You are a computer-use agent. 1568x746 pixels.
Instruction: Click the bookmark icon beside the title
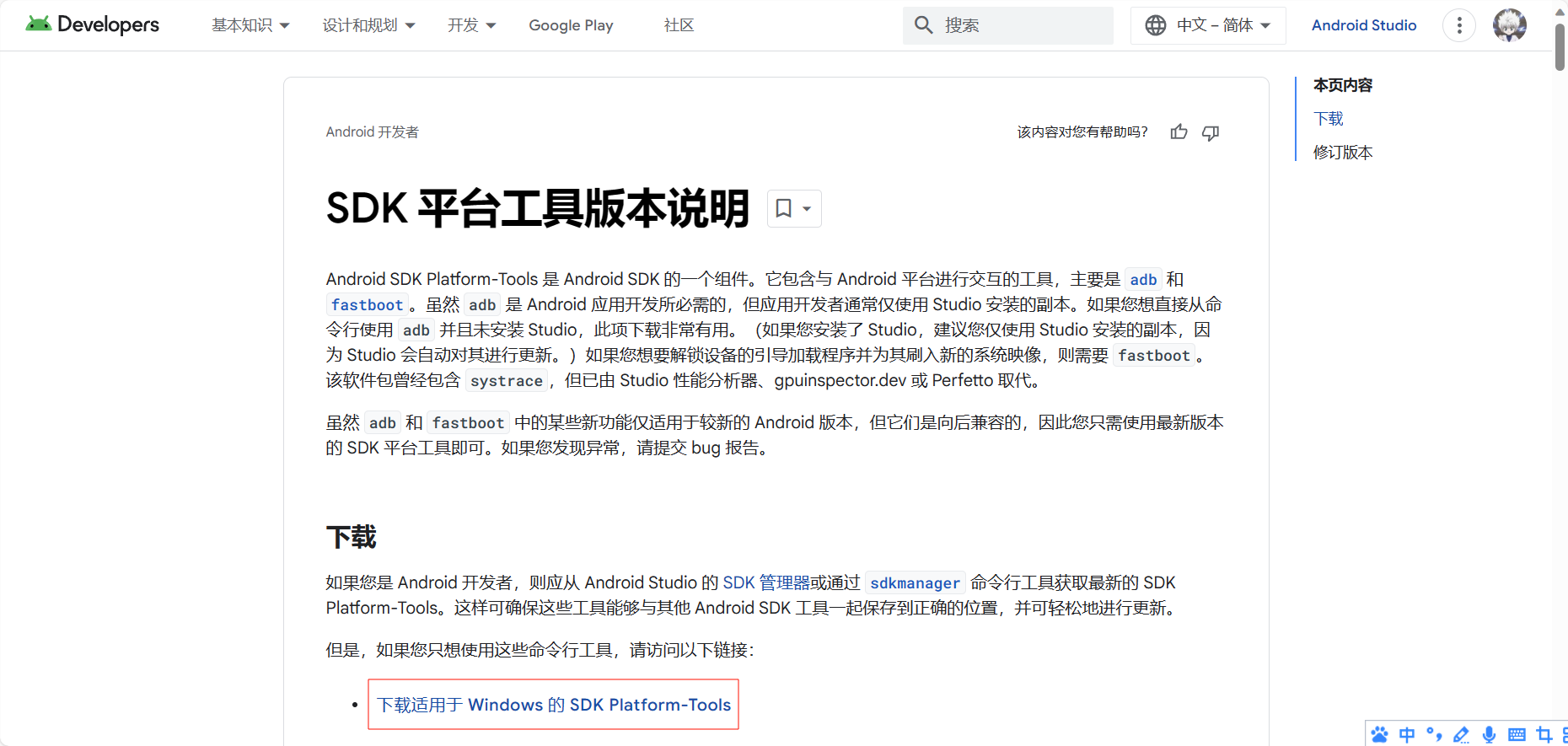(783, 208)
